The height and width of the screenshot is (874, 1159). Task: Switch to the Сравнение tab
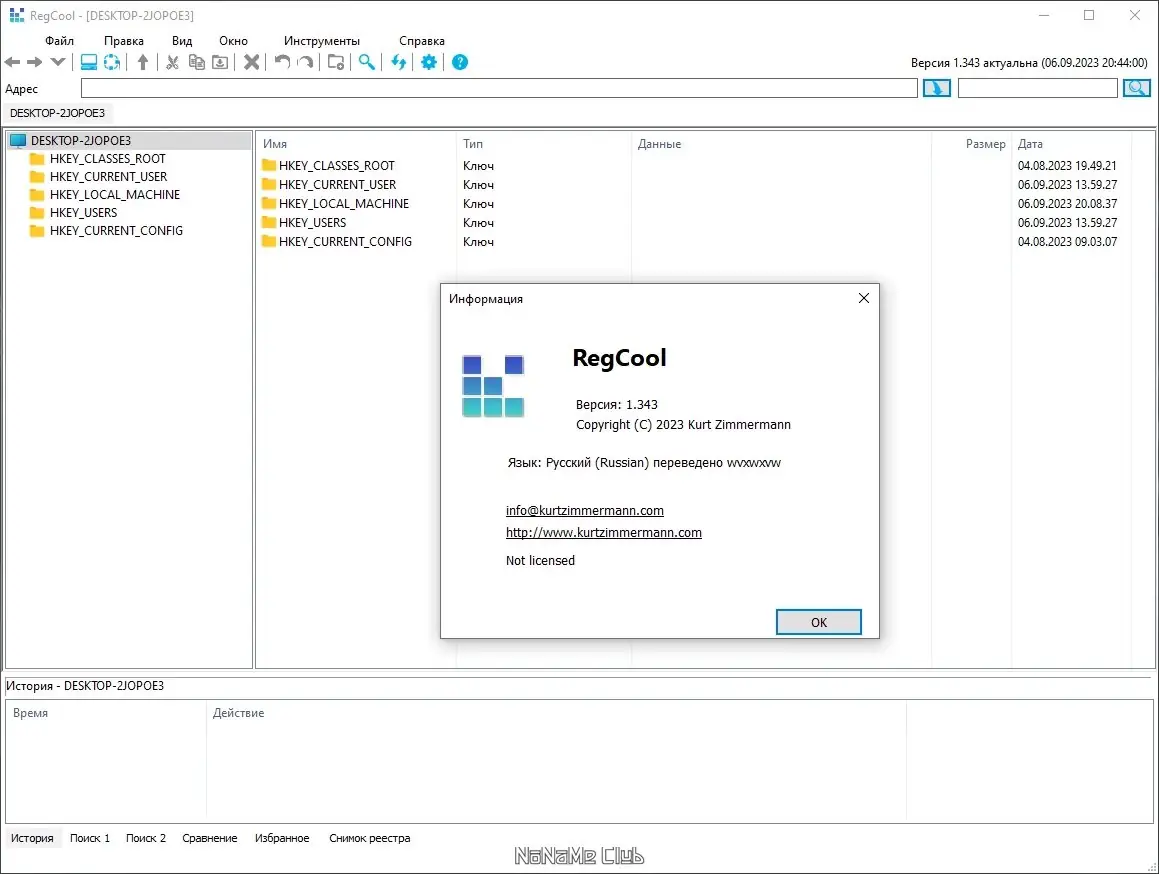tap(210, 838)
